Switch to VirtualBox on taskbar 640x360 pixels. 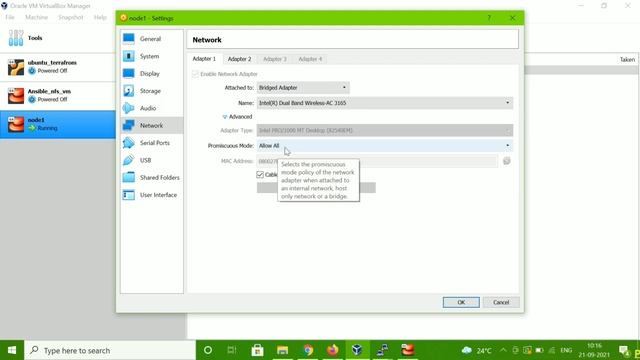tap(357, 350)
